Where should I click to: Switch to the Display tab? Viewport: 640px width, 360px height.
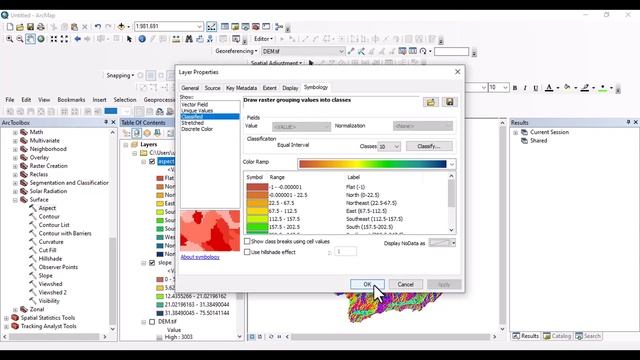tap(290, 88)
